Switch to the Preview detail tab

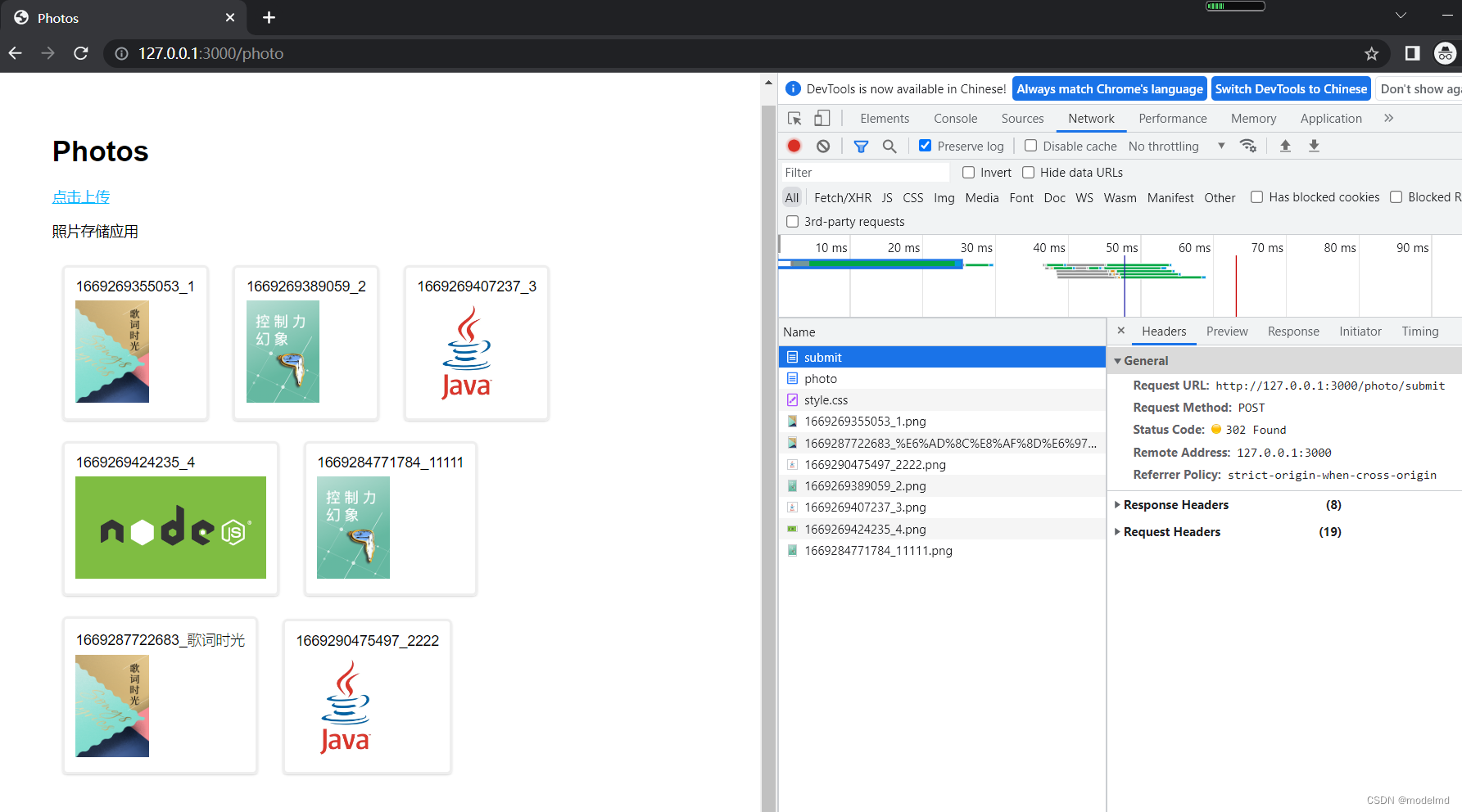tap(1227, 332)
